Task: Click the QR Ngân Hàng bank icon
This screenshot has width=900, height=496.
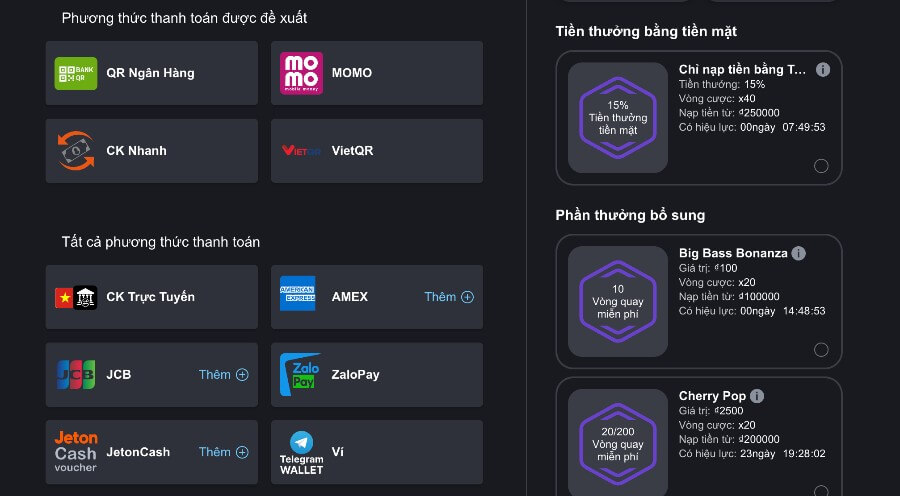Action: [76, 73]
